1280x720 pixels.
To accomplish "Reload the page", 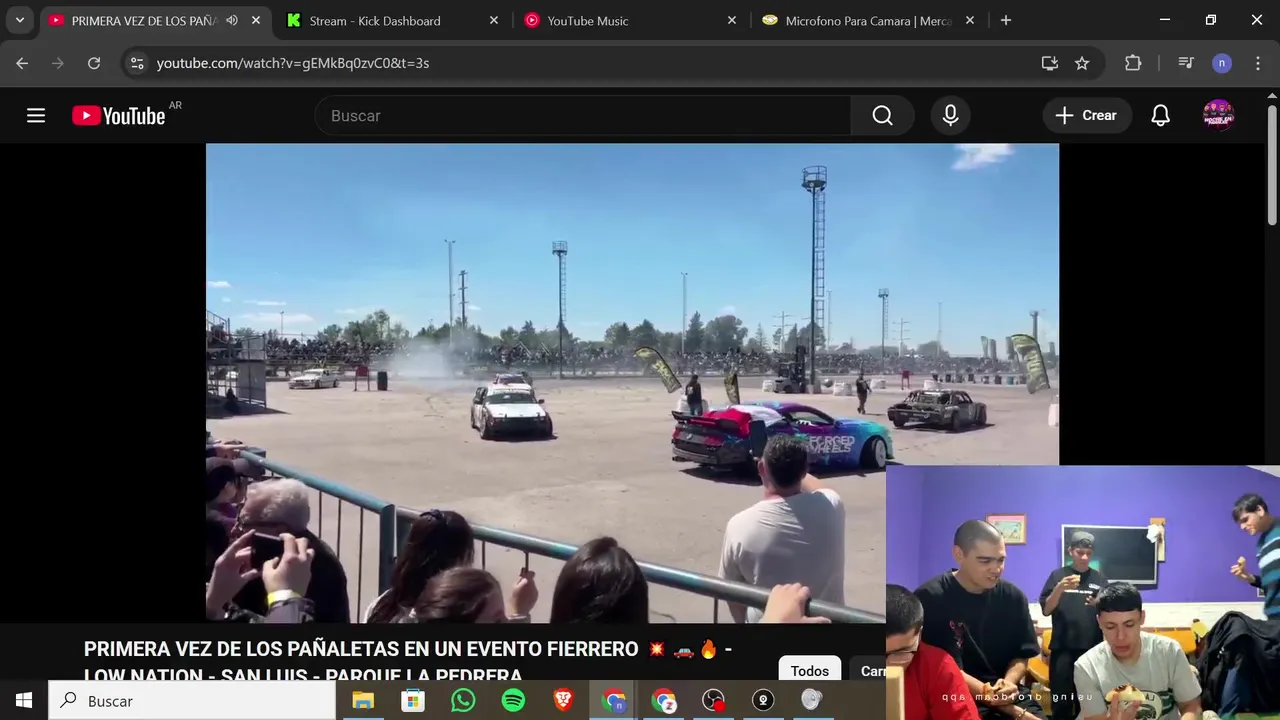I will pos(94,63).
